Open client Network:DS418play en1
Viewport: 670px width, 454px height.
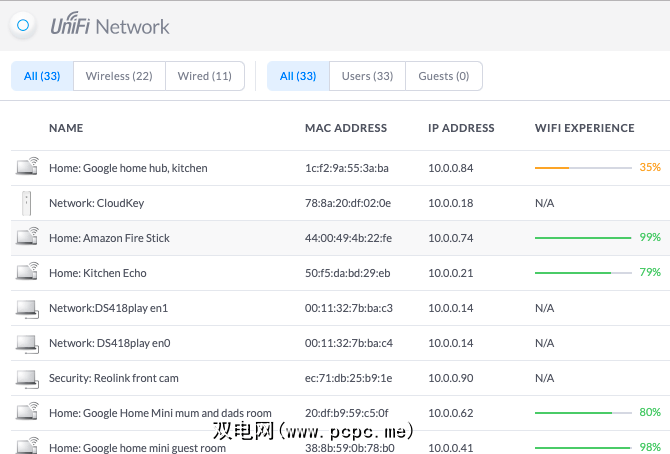(x=109, y=308)
